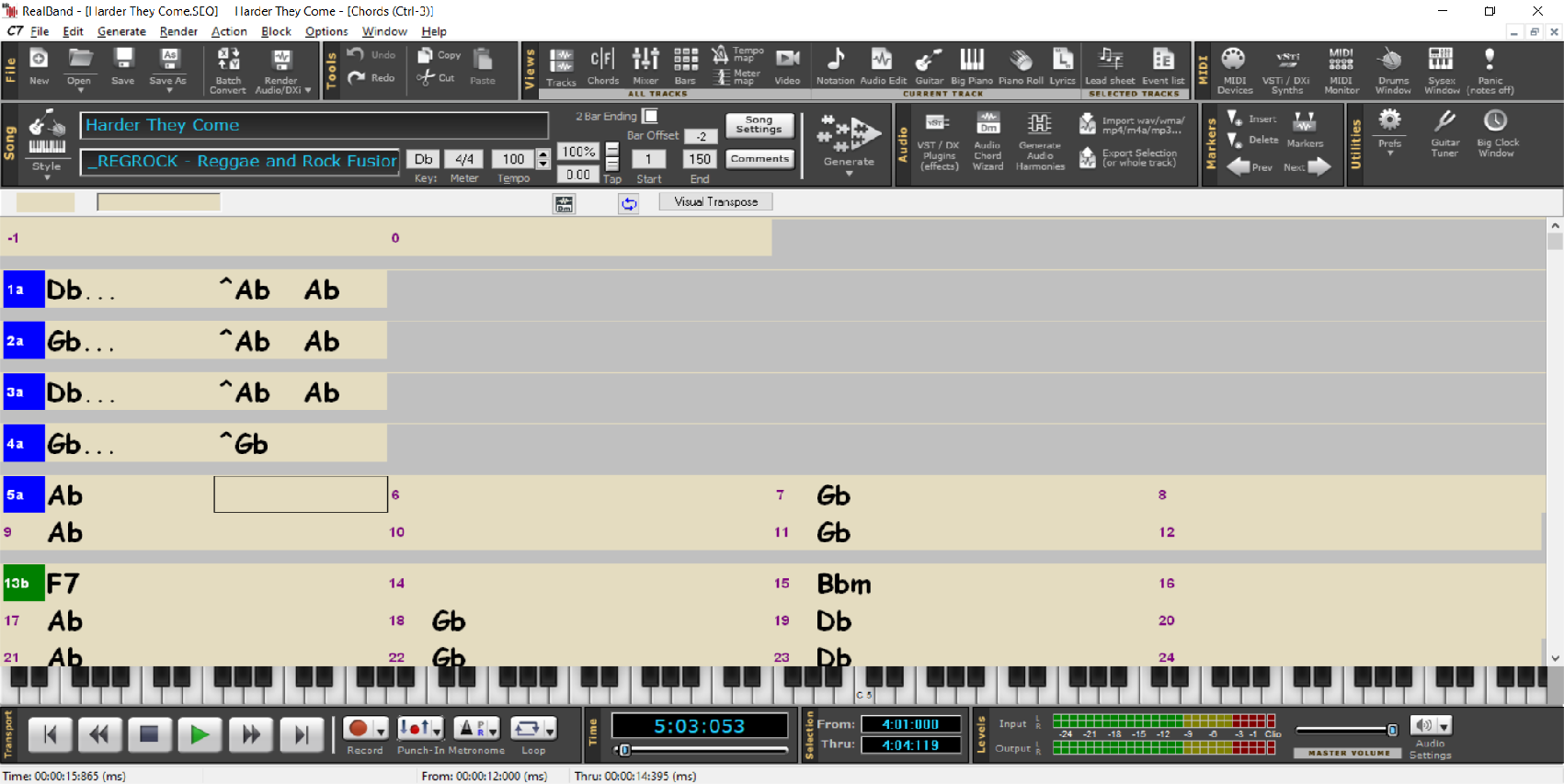Open the Render menu

point(178,31)
